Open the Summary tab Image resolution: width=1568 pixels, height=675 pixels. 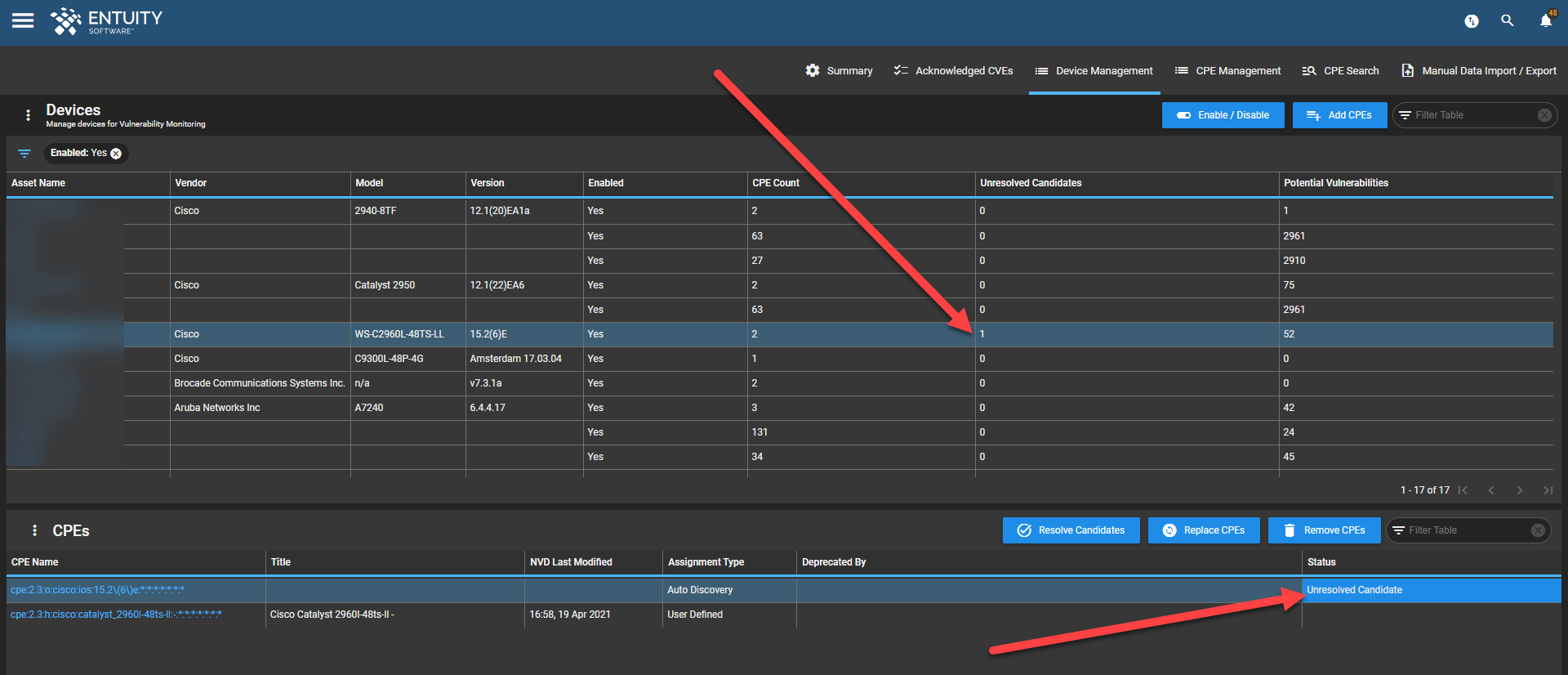click(x=839, y=71)
